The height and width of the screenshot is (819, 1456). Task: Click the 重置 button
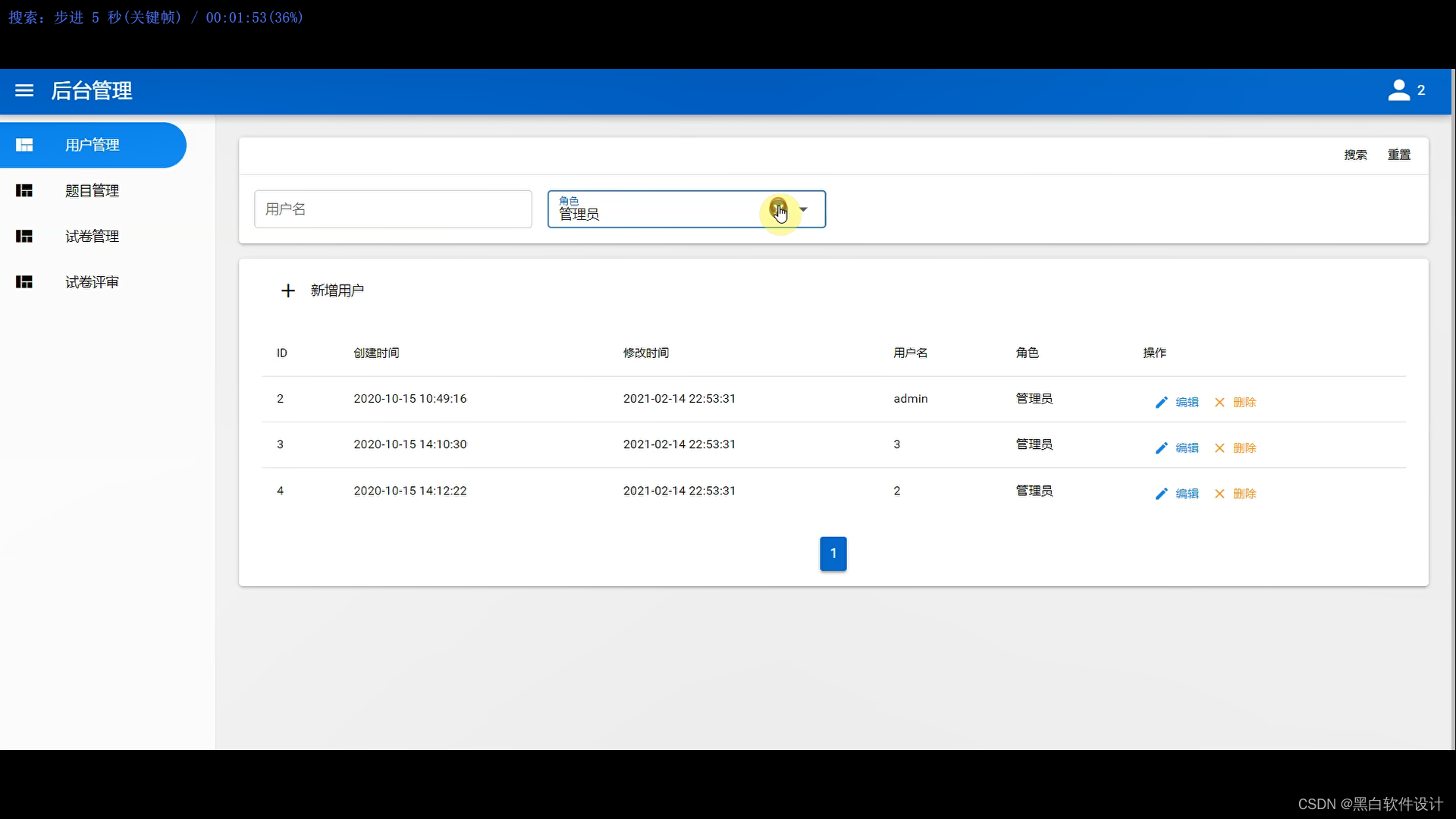(1398, 155)
